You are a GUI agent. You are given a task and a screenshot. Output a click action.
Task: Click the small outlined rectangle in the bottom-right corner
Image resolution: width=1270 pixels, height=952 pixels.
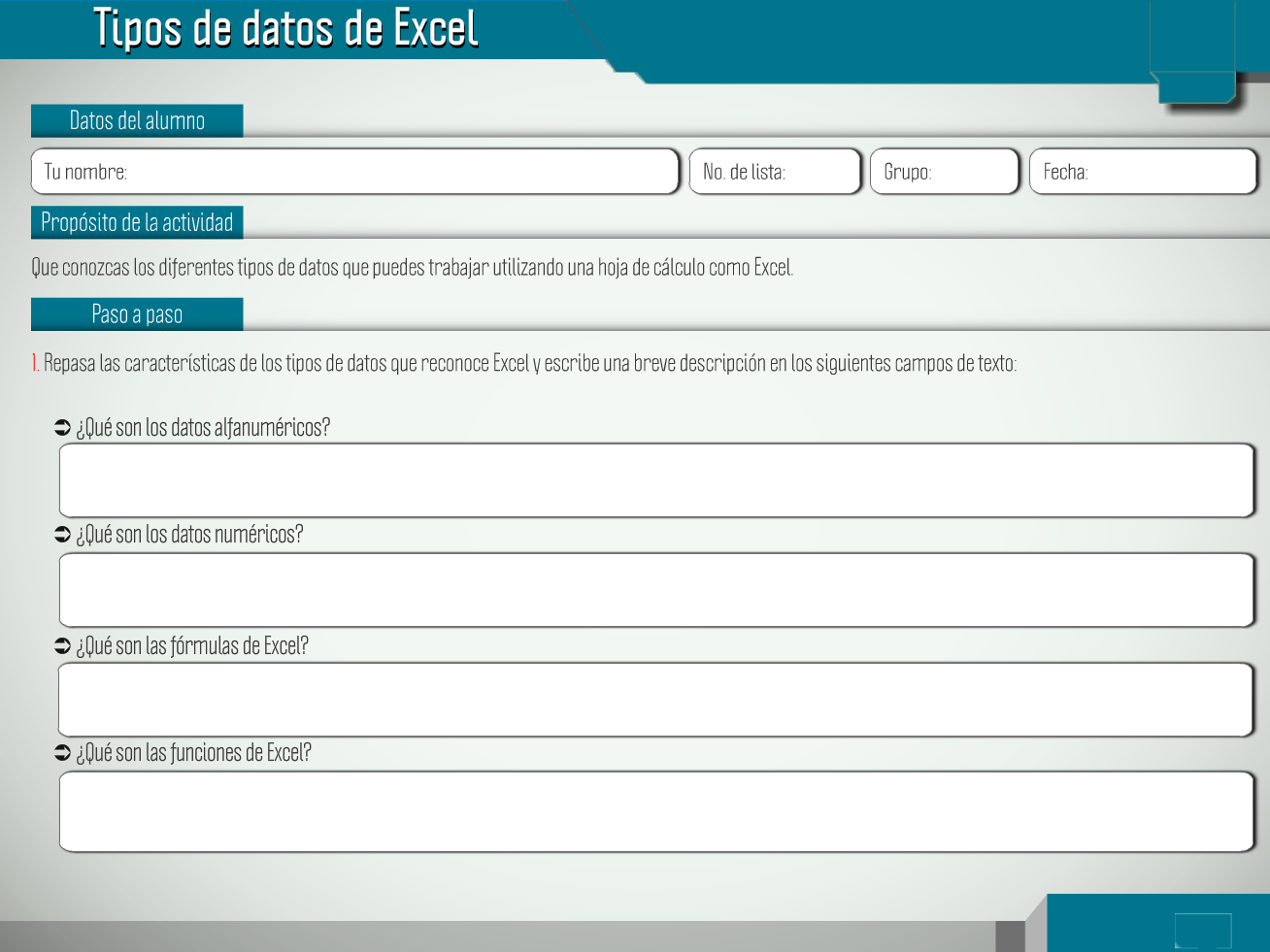(x=1202, y=930)
